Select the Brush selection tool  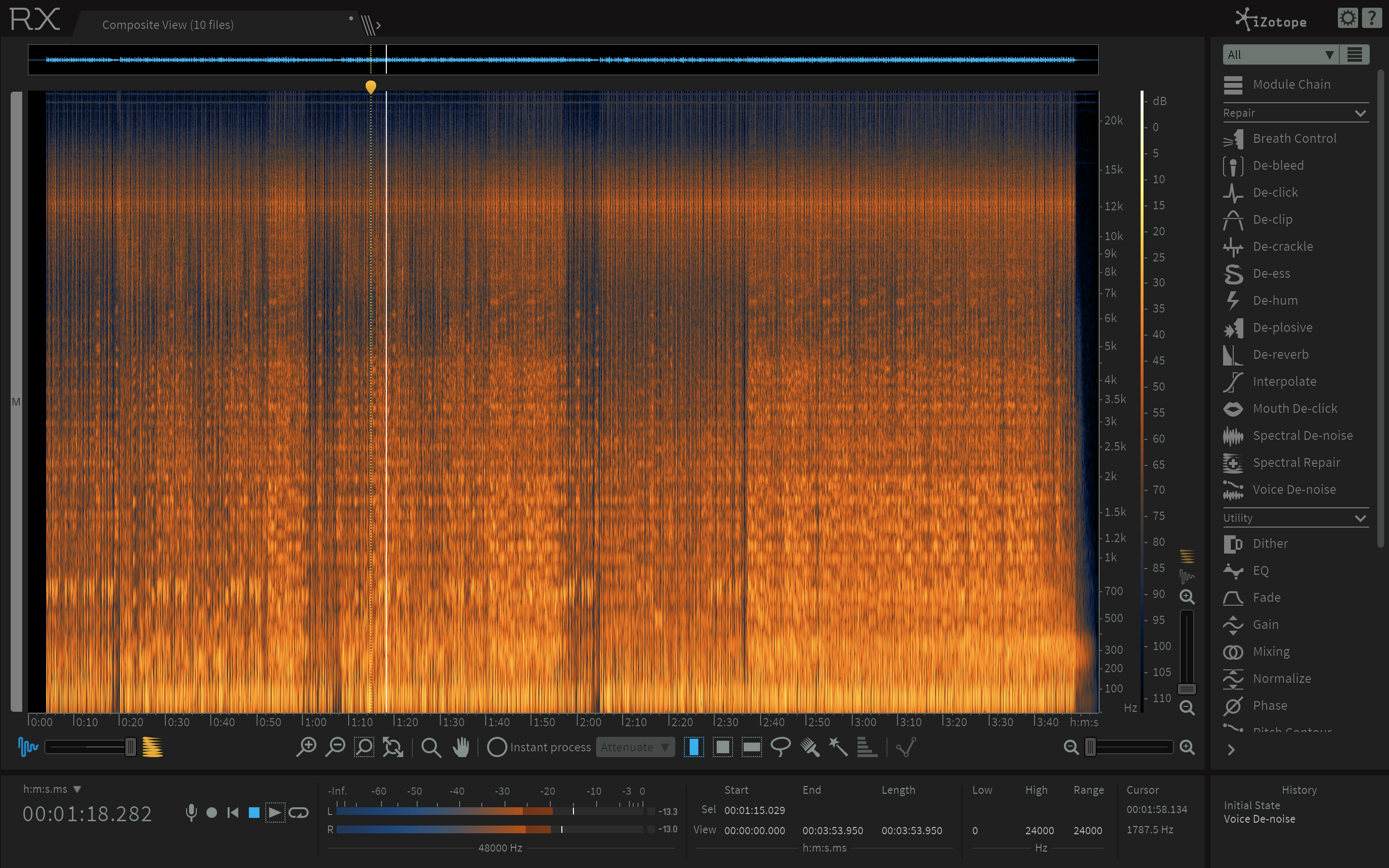click(x=809, y=747)
